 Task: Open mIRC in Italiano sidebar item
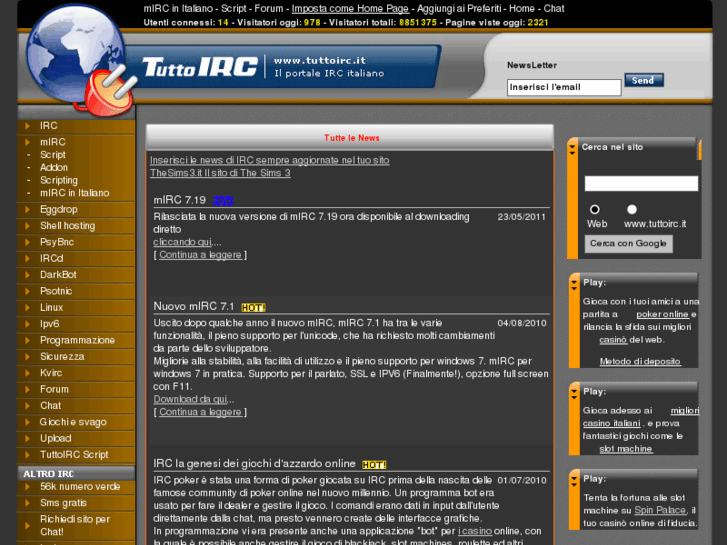click(x=75, y=193)
